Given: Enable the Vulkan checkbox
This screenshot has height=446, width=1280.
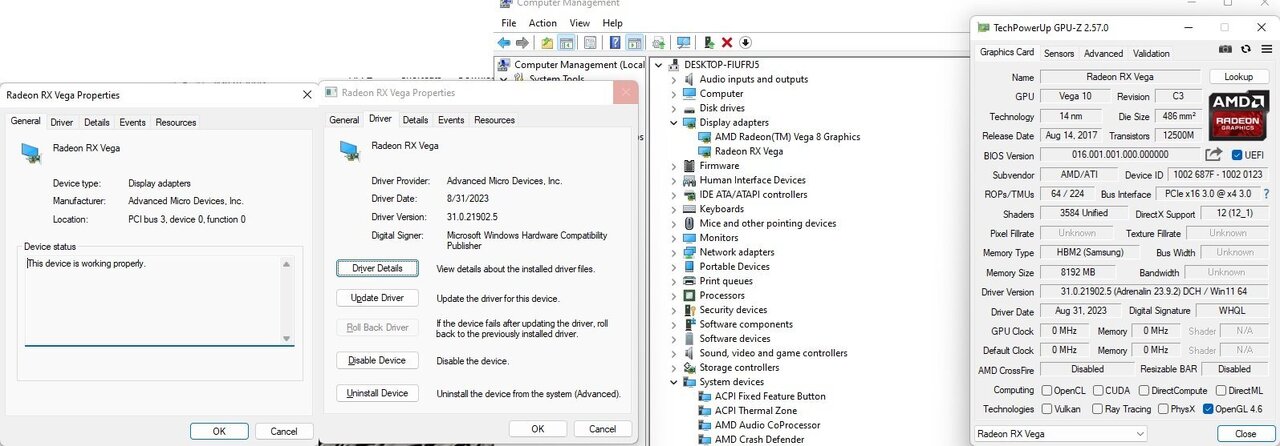Looking at the screenshot, I should (1047, 409).
